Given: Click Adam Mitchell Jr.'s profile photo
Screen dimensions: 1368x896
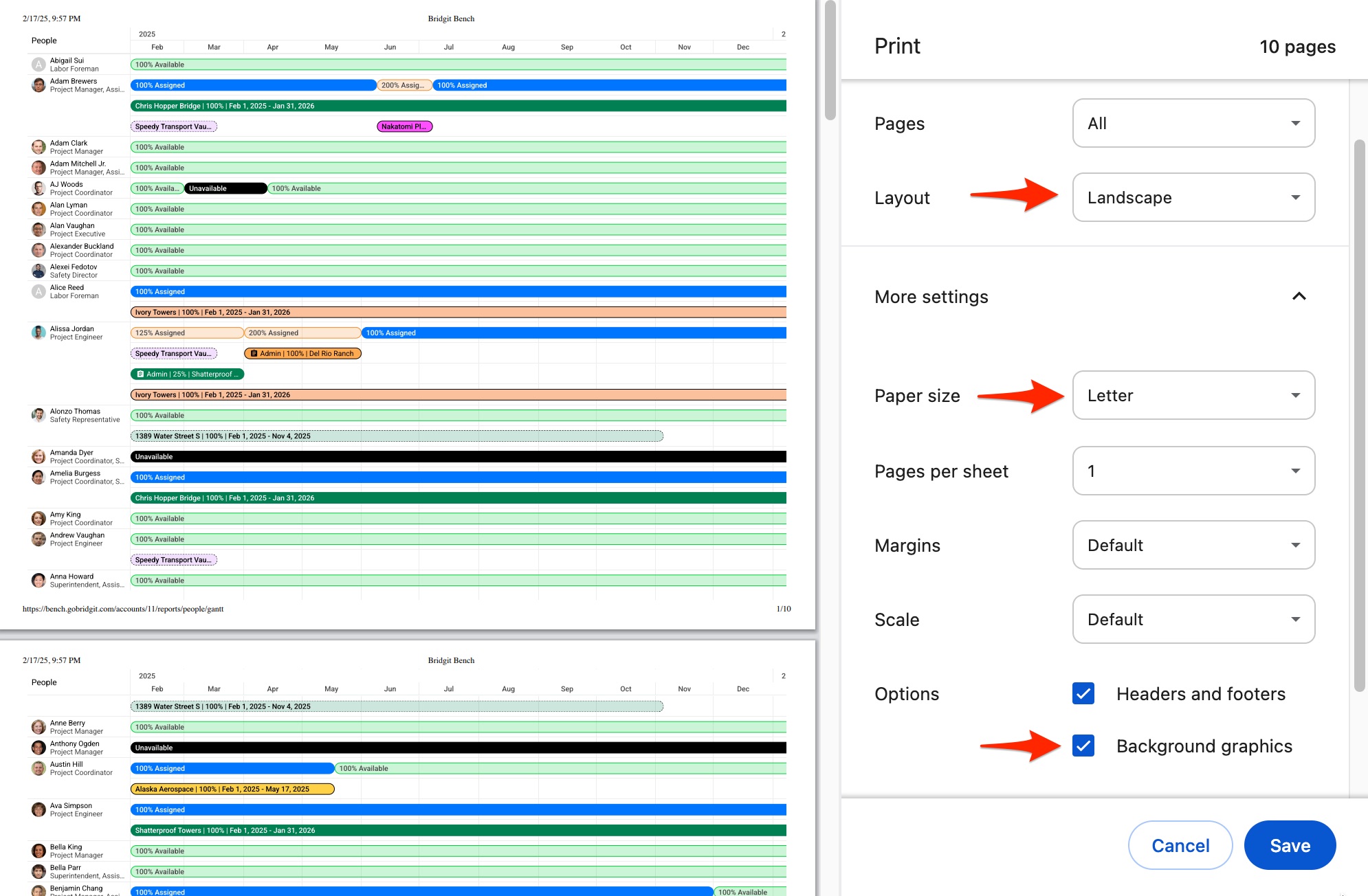Looking at the screenshot, I should pyautogui.click(x=39, y=168).
